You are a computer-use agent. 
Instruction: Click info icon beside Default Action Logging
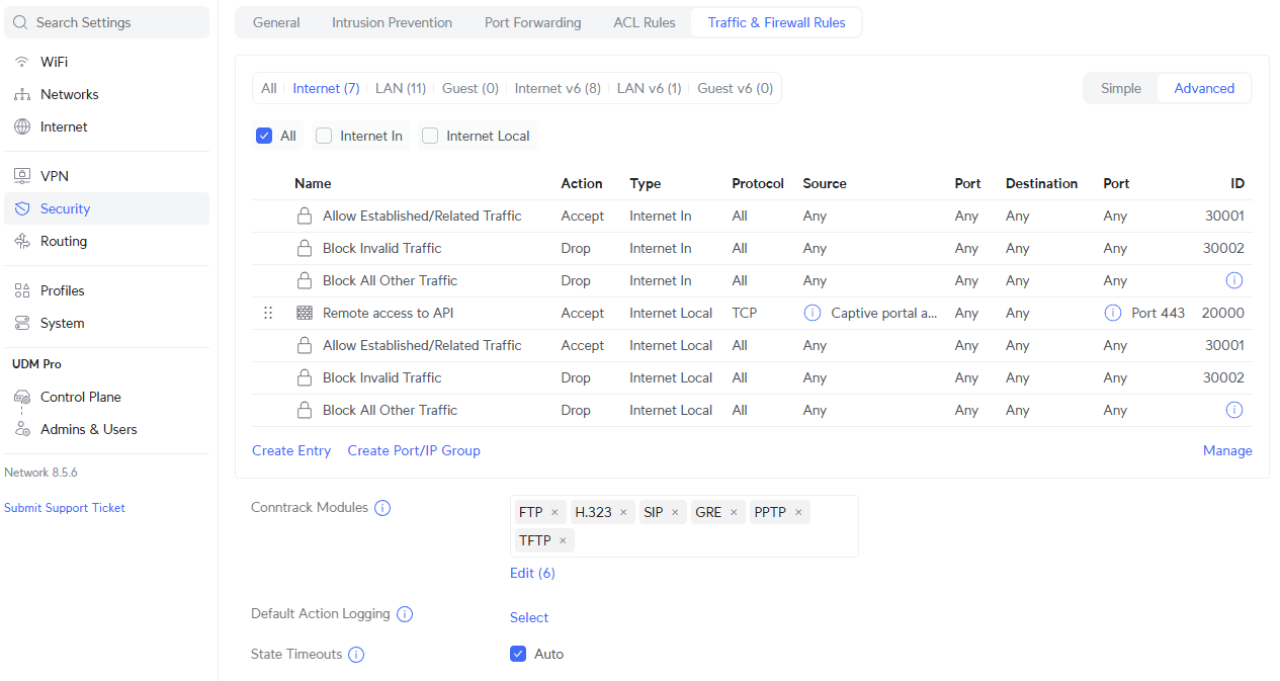click(x=405, y=614)
